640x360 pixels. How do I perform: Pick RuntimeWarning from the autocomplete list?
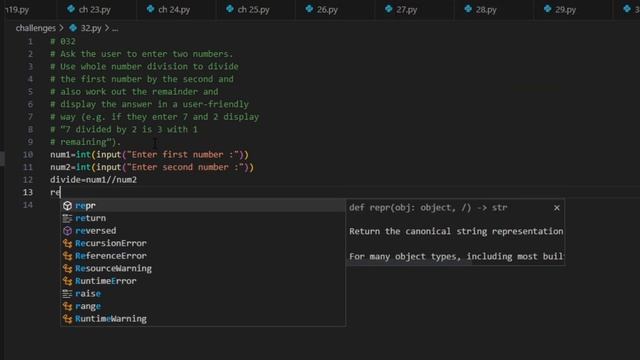coord(203,319)
